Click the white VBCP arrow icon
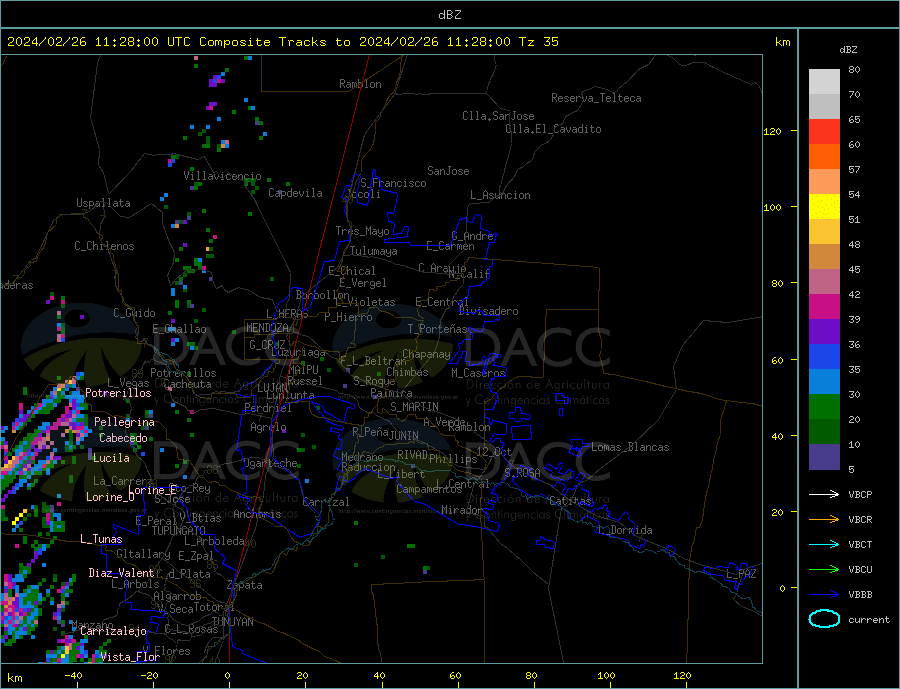 click(824, 494)
